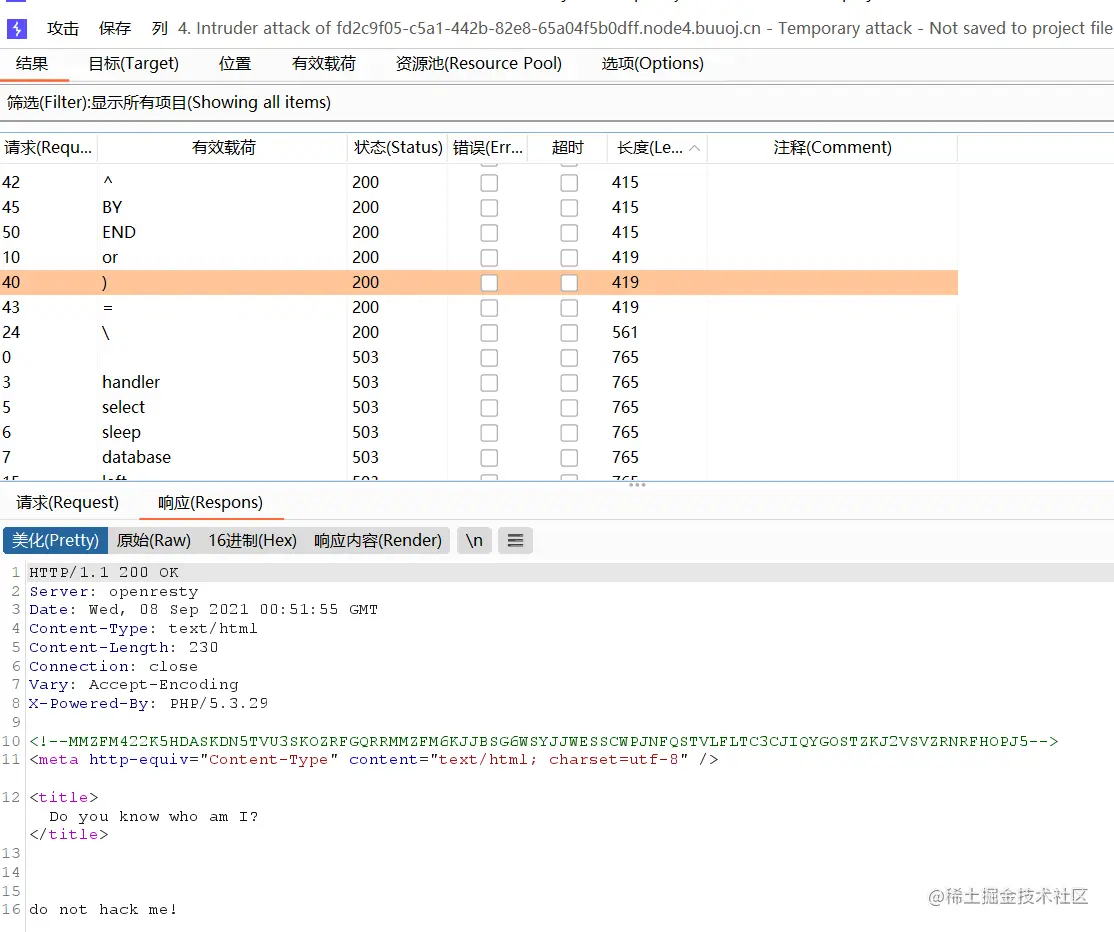
Task: Select the row with backslash payload
Action: tap(479, 332)
